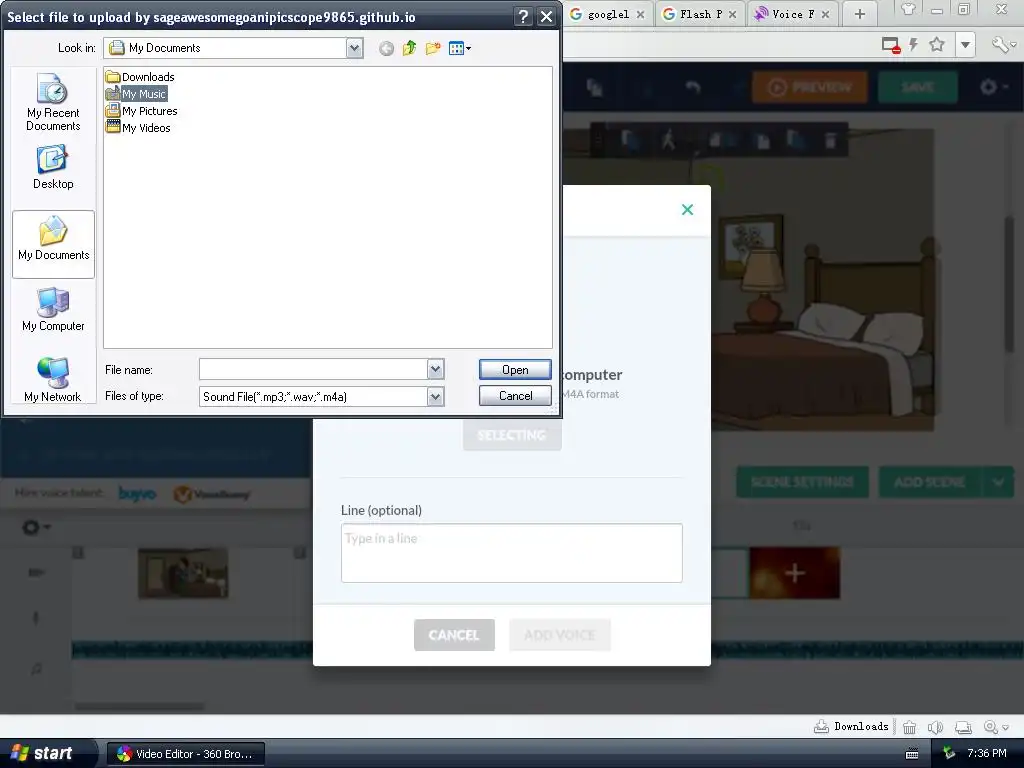The height and width of the screenshot is (768, 1024).
Task: Select the first scene thumbnail in timeline
Action: click(183, 573)
